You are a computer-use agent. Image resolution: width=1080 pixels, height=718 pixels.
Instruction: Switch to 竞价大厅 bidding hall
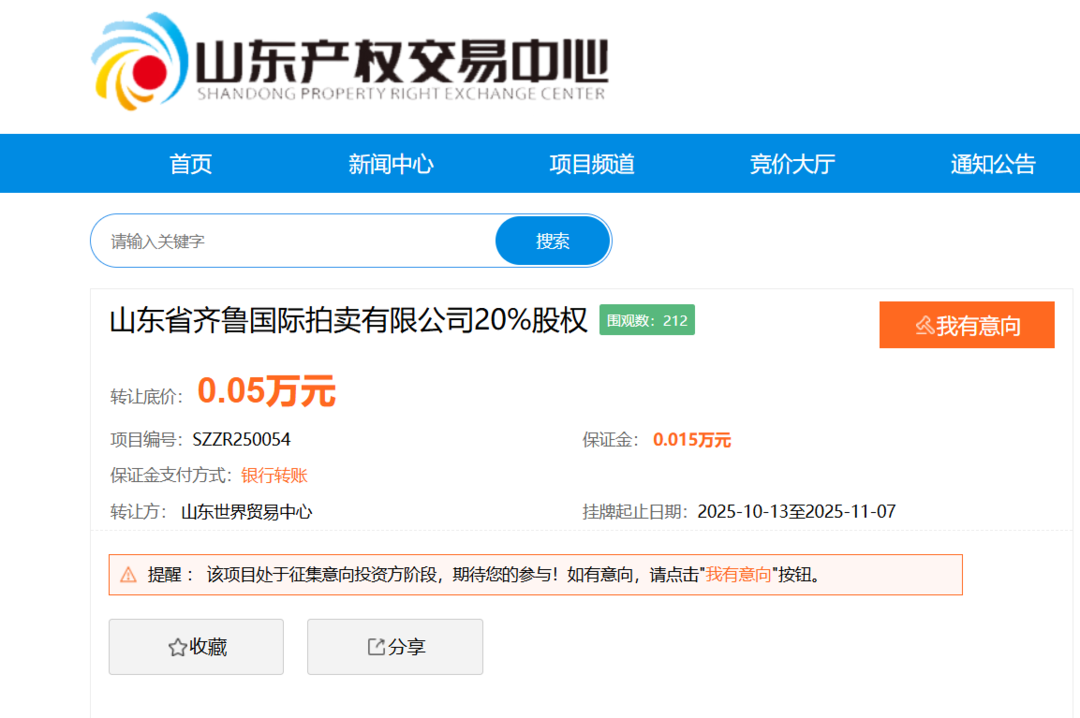click(x=792, y=164)
